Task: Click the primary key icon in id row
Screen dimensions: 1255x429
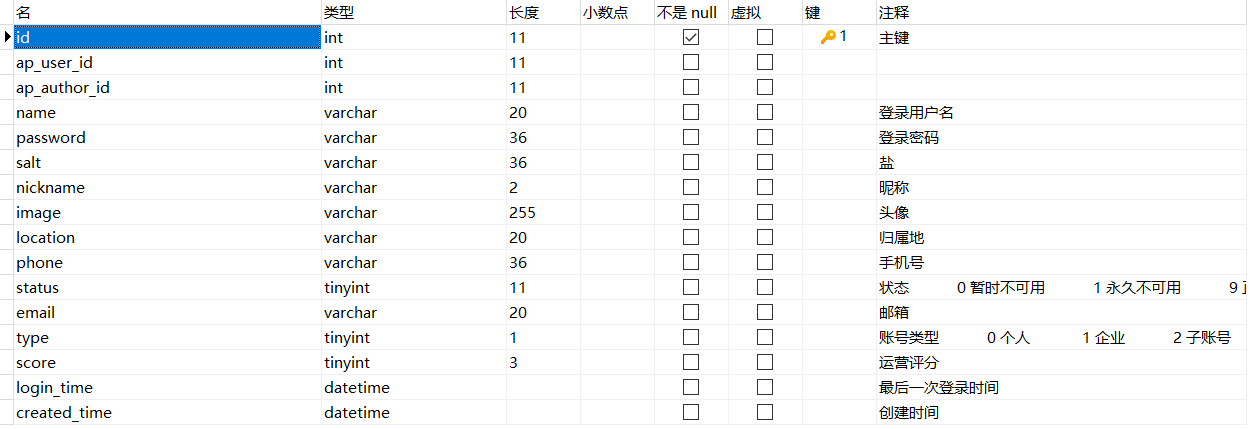Action: point(827,37)
